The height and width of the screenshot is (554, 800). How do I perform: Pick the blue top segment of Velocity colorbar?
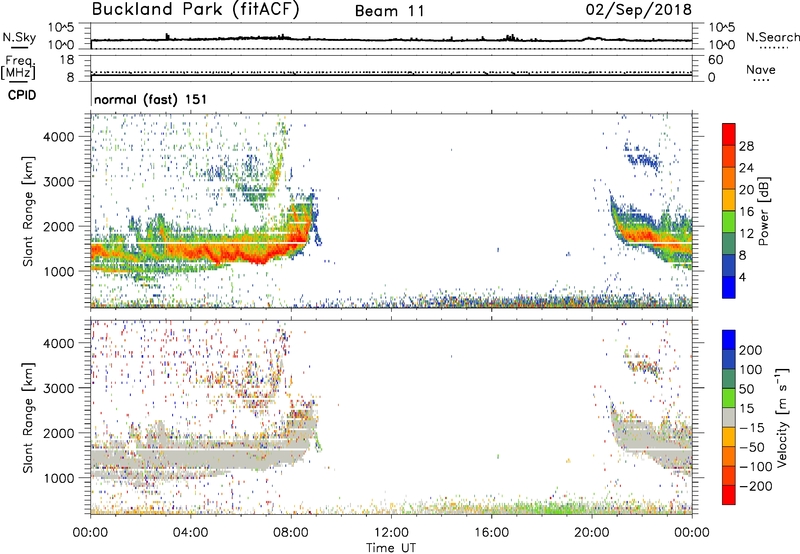coord(729,339)
